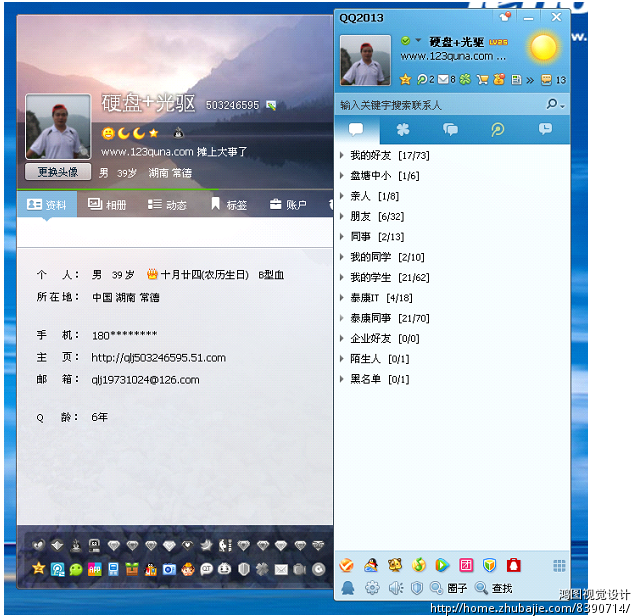Click the colorful APP icon in profile window
The height and width of the screenshot is (616, 640).
[95, 569]
